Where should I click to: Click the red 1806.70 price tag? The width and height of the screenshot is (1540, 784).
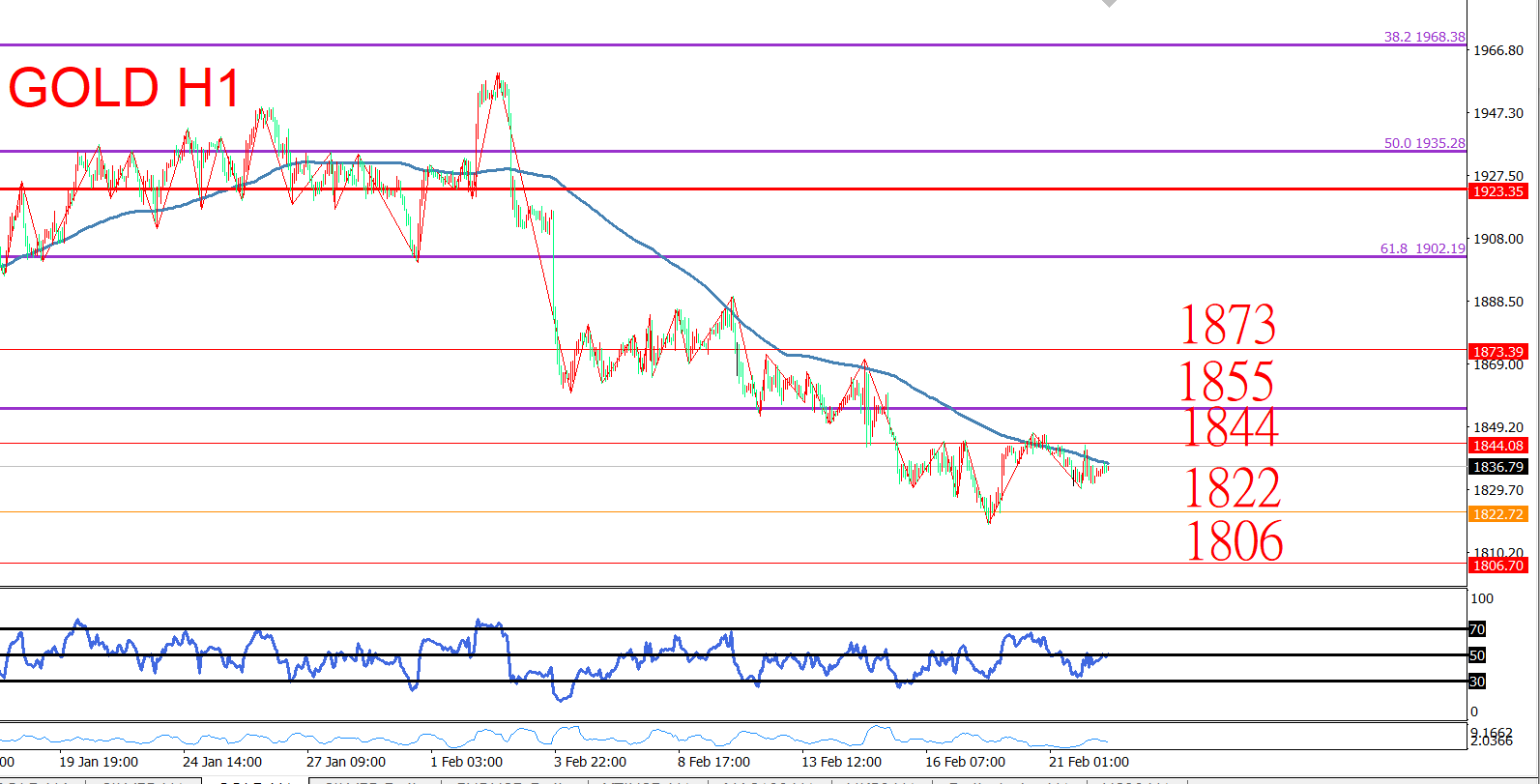tap(1497, 566)
